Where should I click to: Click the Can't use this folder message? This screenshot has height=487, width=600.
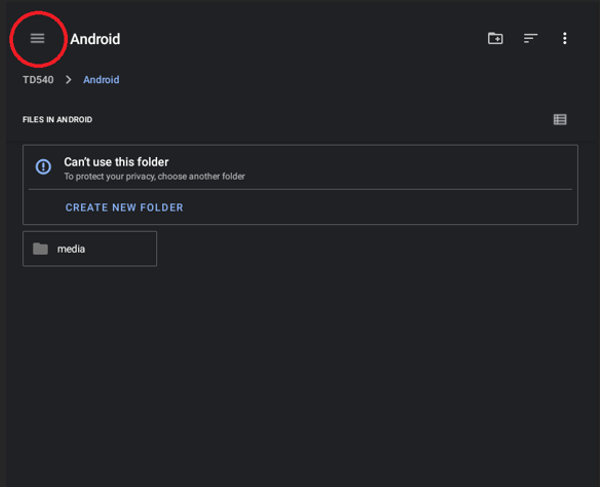coord(116,162)
